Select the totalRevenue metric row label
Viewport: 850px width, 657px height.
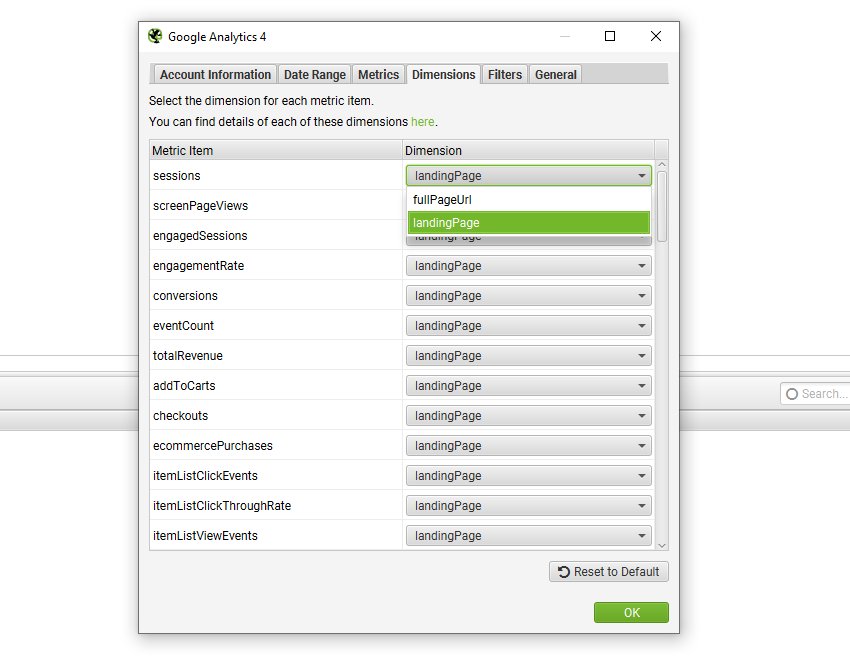[188, 356]
